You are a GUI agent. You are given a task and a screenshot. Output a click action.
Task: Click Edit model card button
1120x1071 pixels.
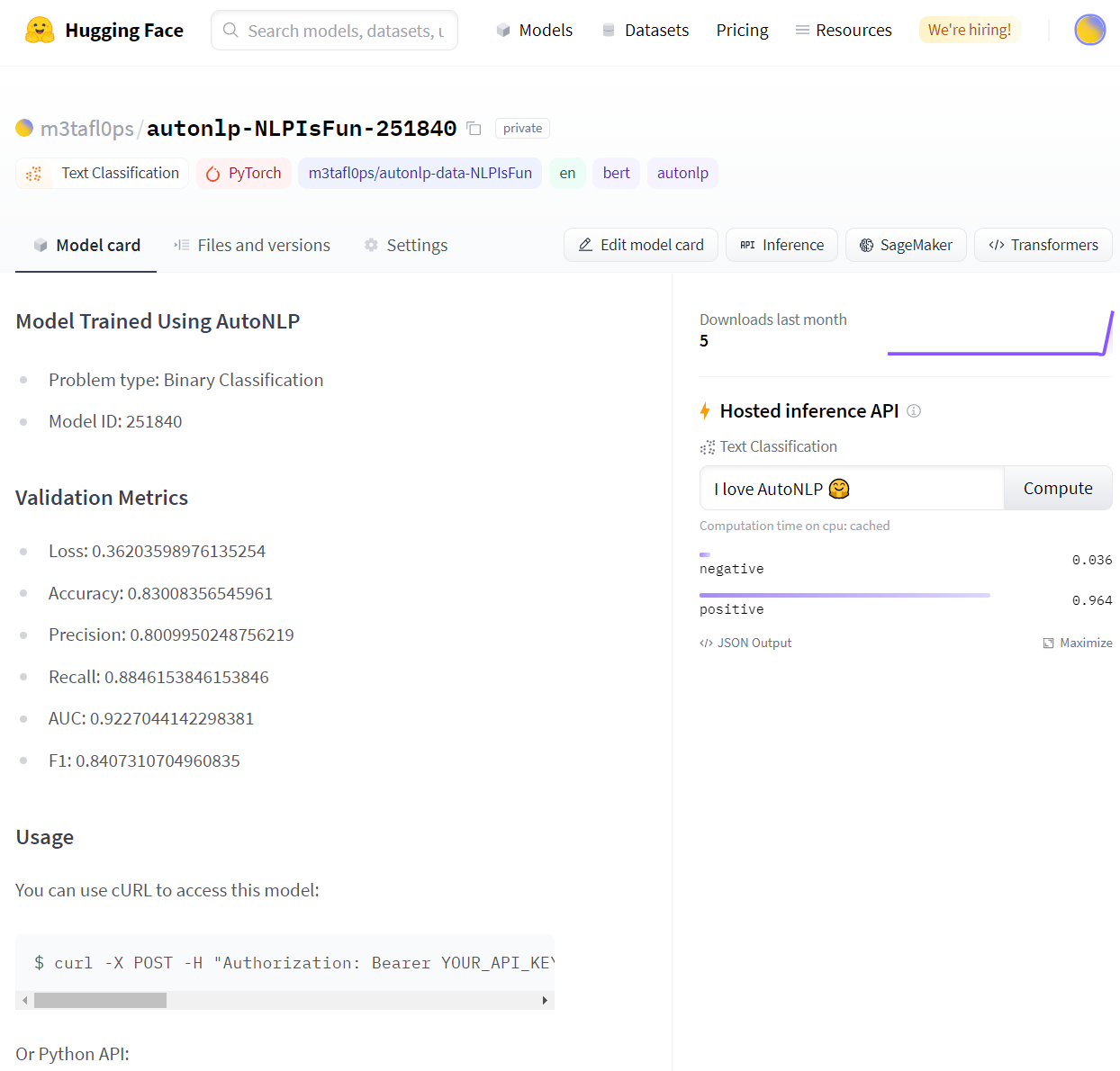pyautogui.click(x=641, y=245)
